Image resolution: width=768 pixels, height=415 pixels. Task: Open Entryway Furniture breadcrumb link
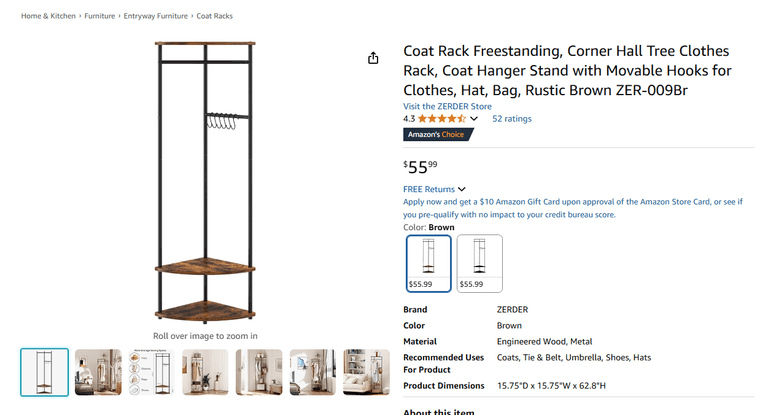click(x=155, y=16)
